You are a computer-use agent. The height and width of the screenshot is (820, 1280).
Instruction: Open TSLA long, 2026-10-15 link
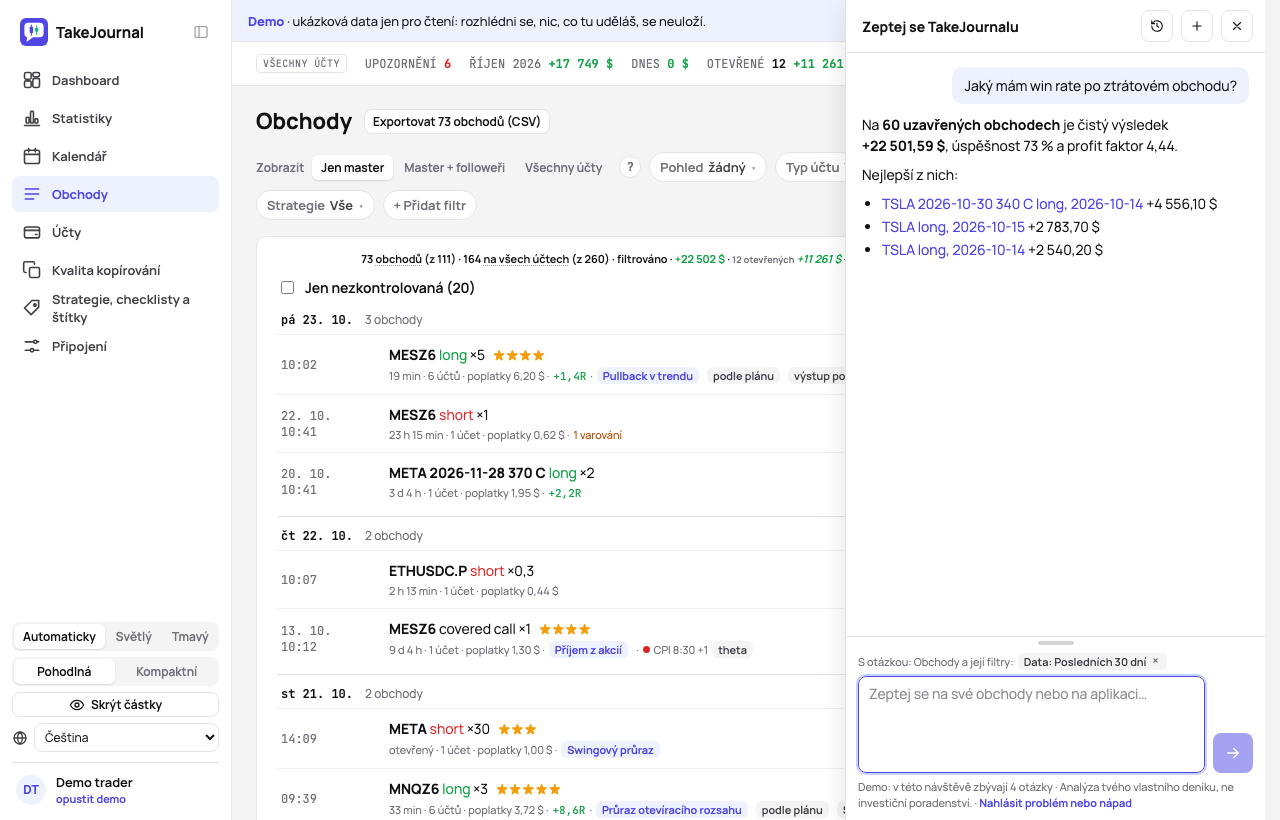(953, 227)
